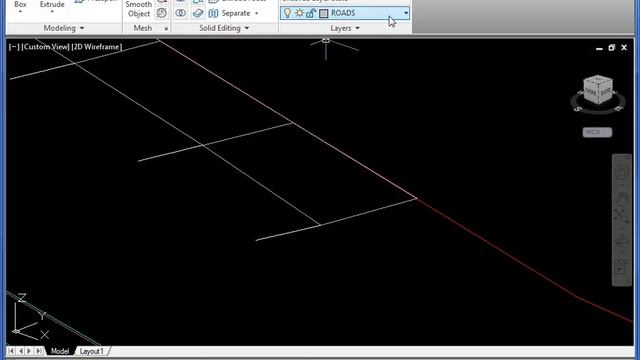The height and width of the screenshot is (360, 640).
Task: Open the Separate dropdown arrow
Action: pyautogui.click(x=257, y=13)
